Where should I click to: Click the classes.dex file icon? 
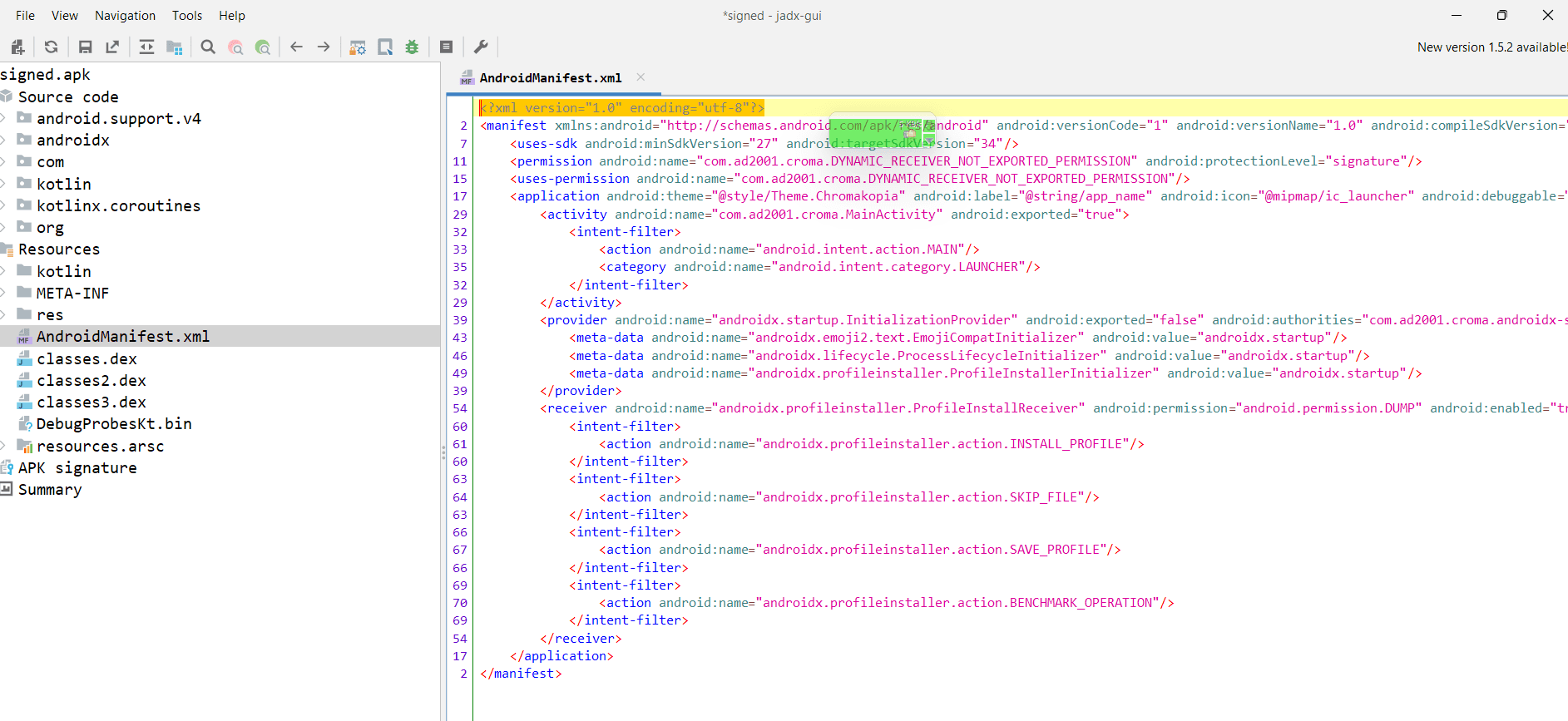point(24,358)
